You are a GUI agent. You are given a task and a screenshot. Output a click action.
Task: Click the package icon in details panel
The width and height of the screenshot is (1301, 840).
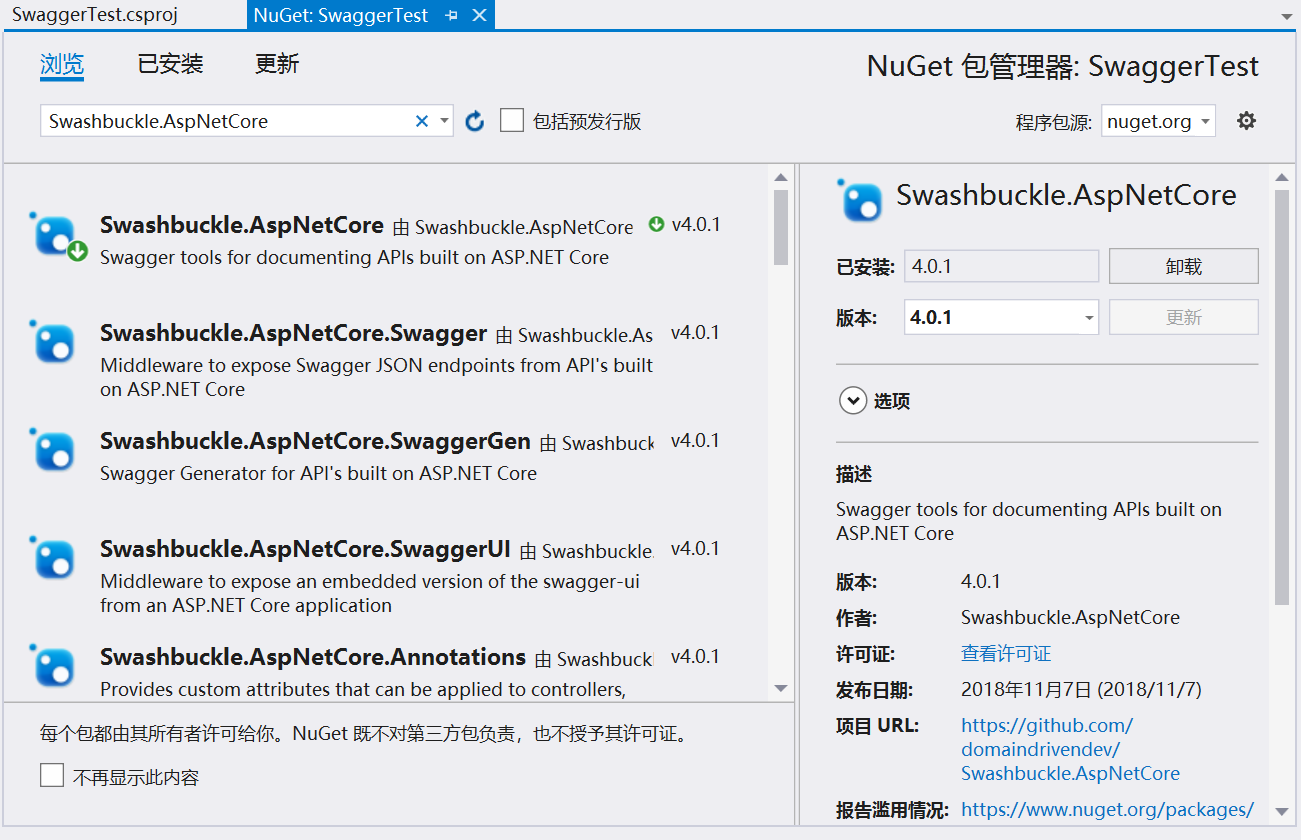861,200
